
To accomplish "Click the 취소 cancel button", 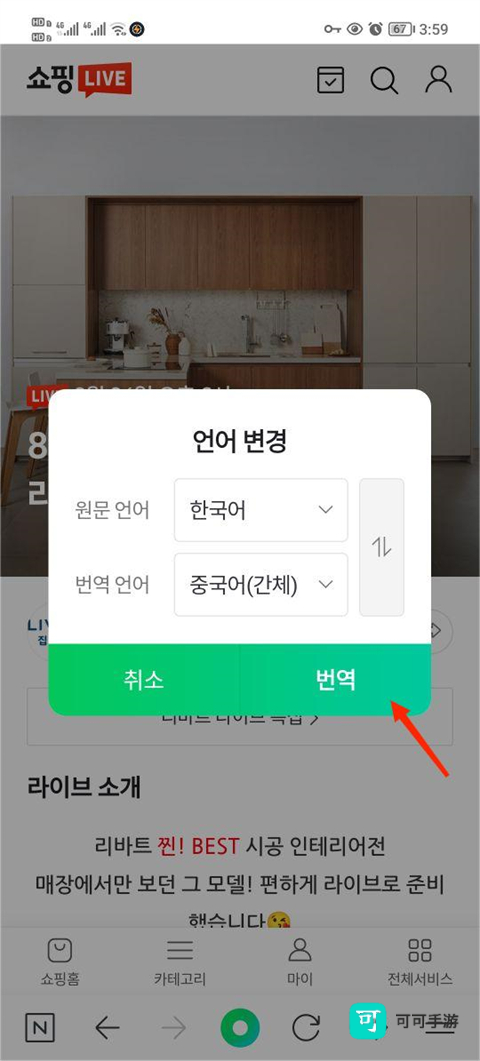I will click(x=144, y=679).
